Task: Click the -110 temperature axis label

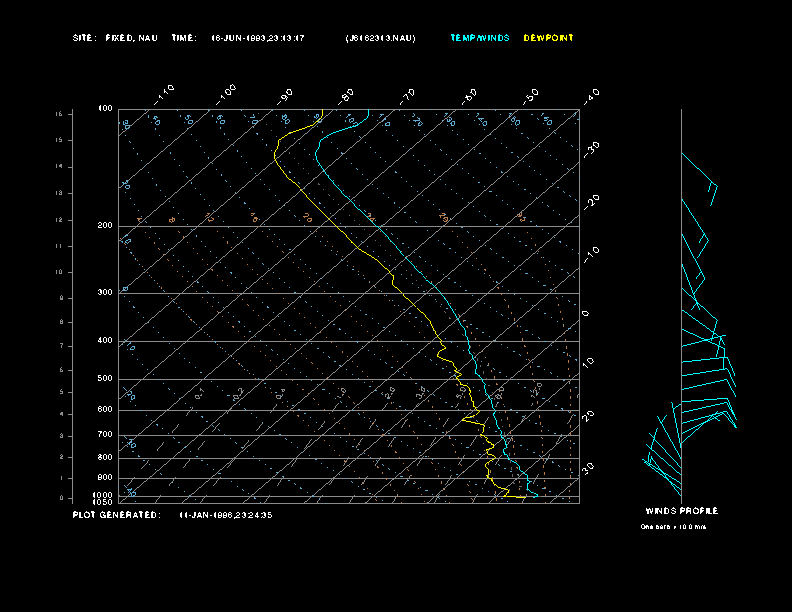Action: click(x=166, y=93)
